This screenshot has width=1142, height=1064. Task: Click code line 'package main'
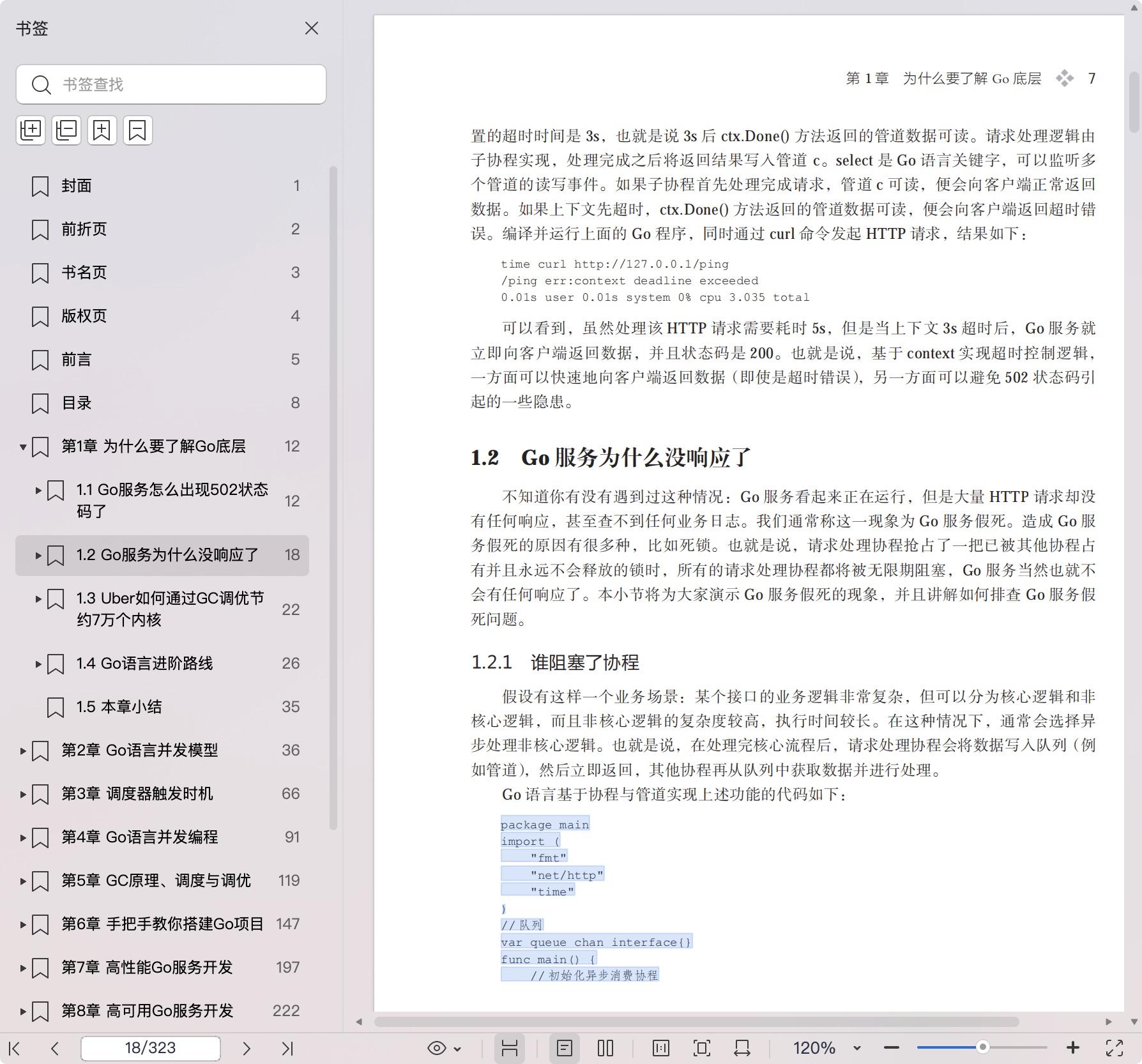point(545,825)
